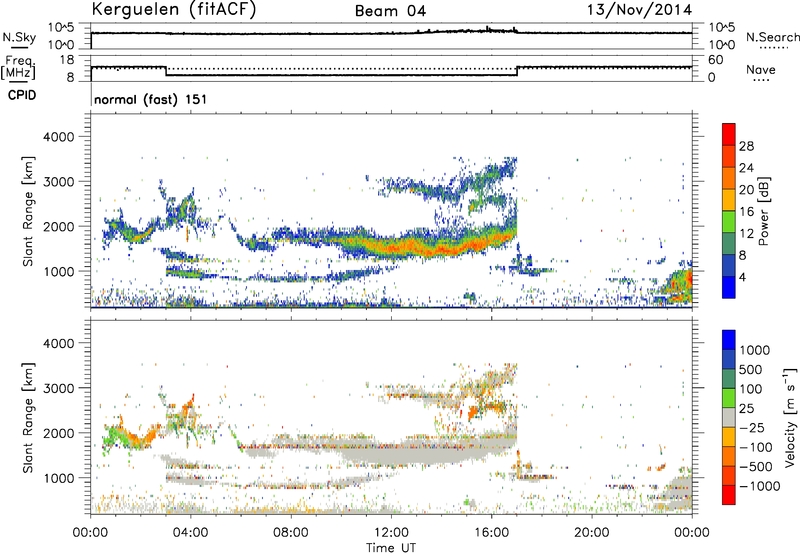Click the 'Beam 04' heading
This screenshot has width=800, height=554.
pos(390,11)
